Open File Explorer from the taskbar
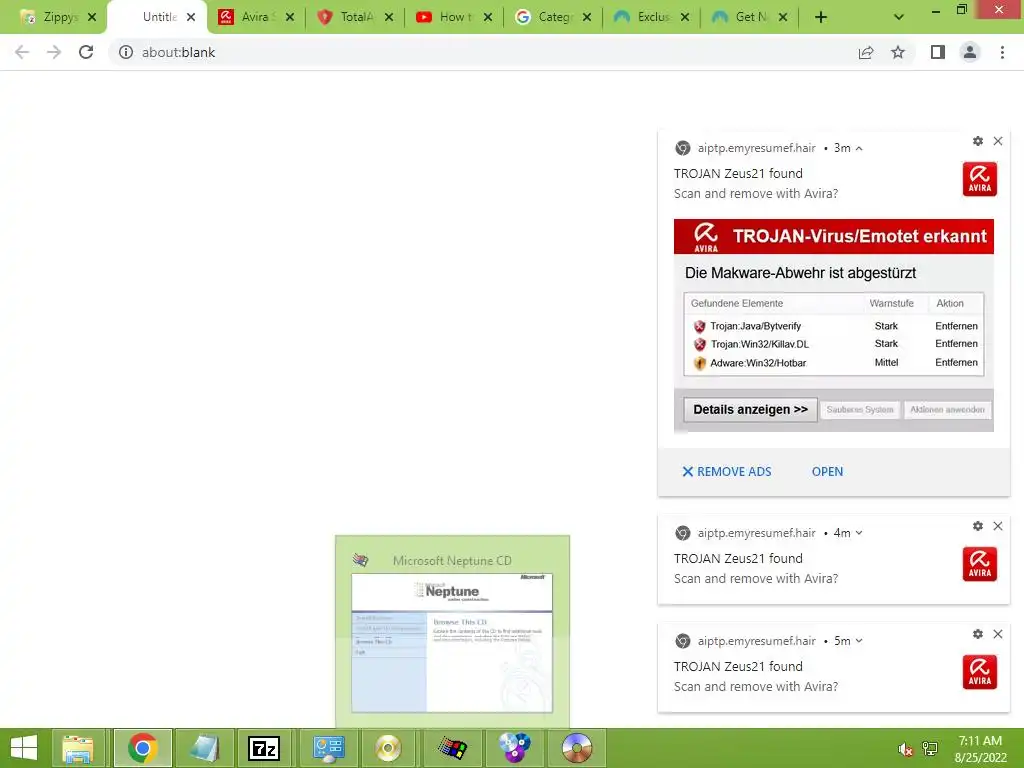The height and width of the screenshot is (768, 1024). pyautogui.click(x=78, y=748)
